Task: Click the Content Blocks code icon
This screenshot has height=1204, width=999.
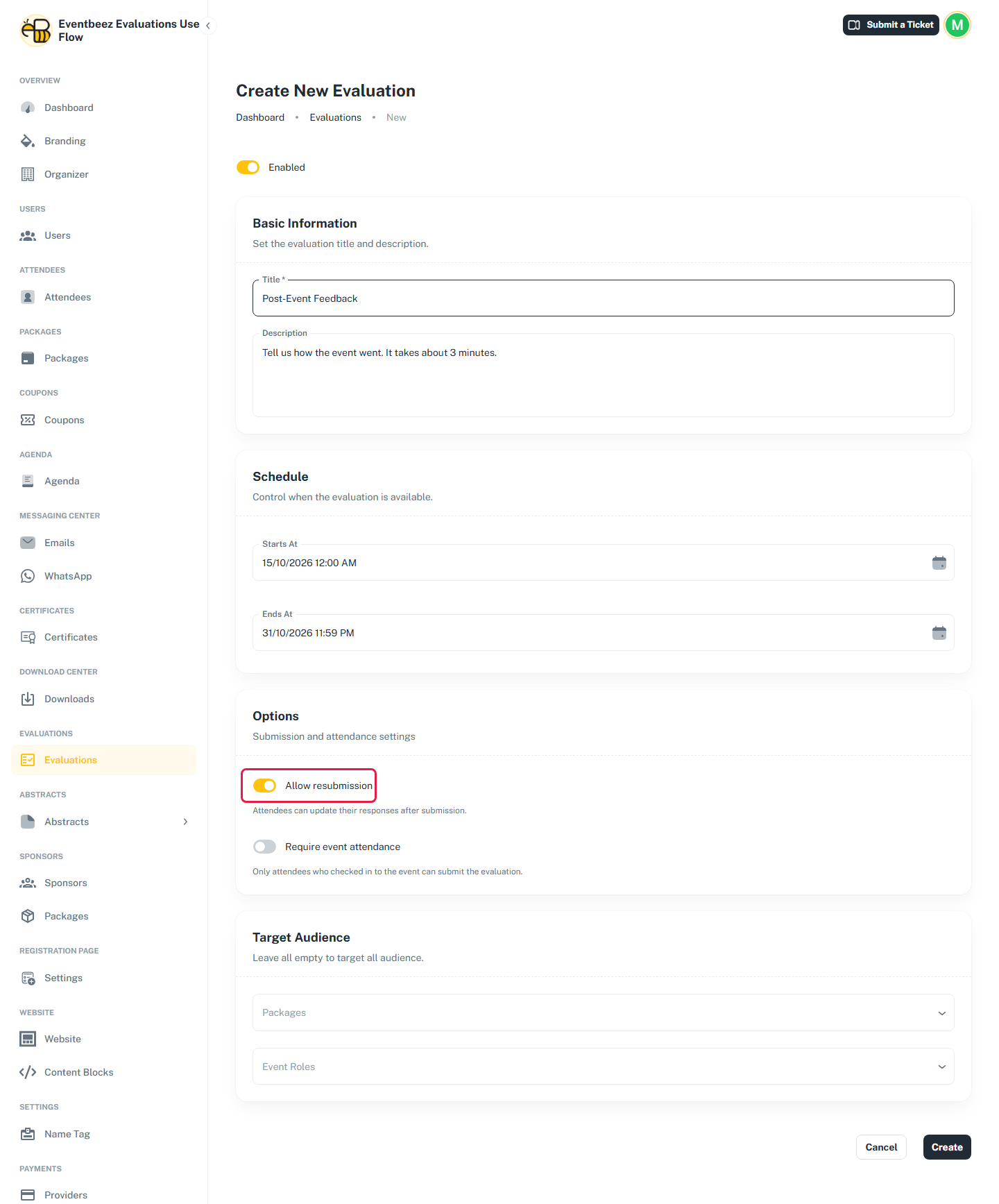Action: [x=28, y=1072]
